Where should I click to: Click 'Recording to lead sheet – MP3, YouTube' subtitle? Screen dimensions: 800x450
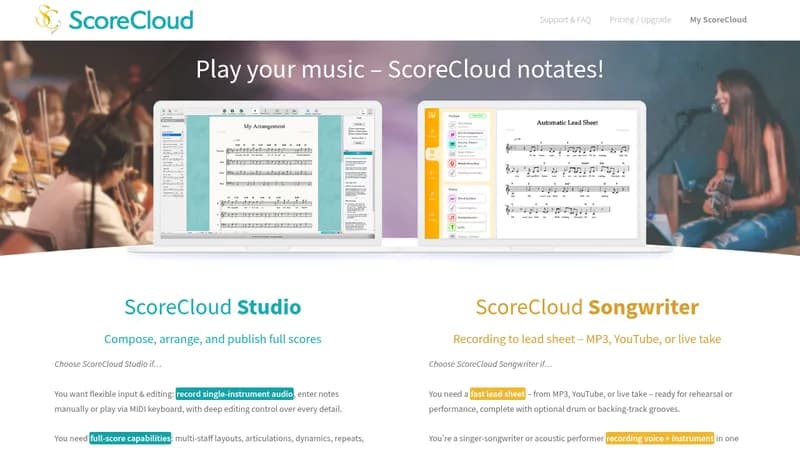tap(587, 339)
